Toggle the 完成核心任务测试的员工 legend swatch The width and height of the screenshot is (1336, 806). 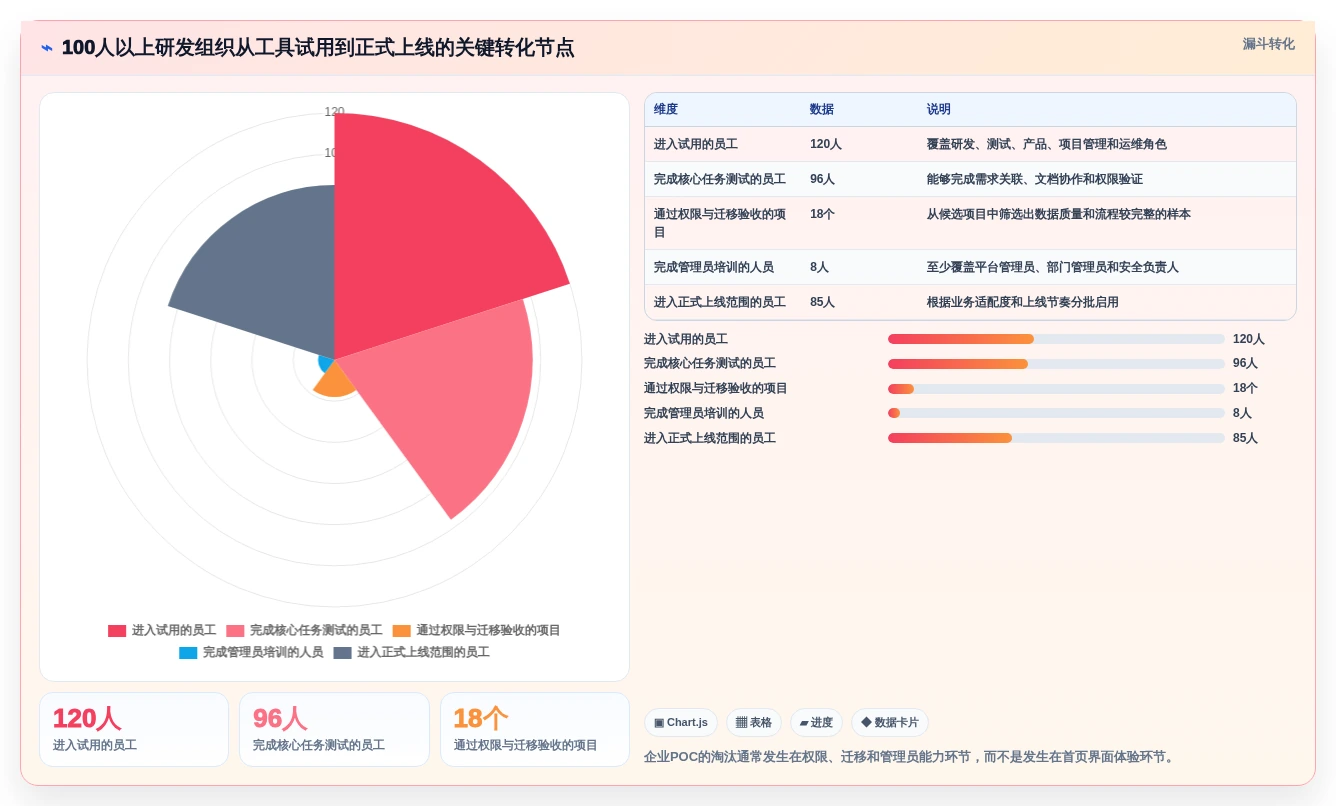point(235,631)
